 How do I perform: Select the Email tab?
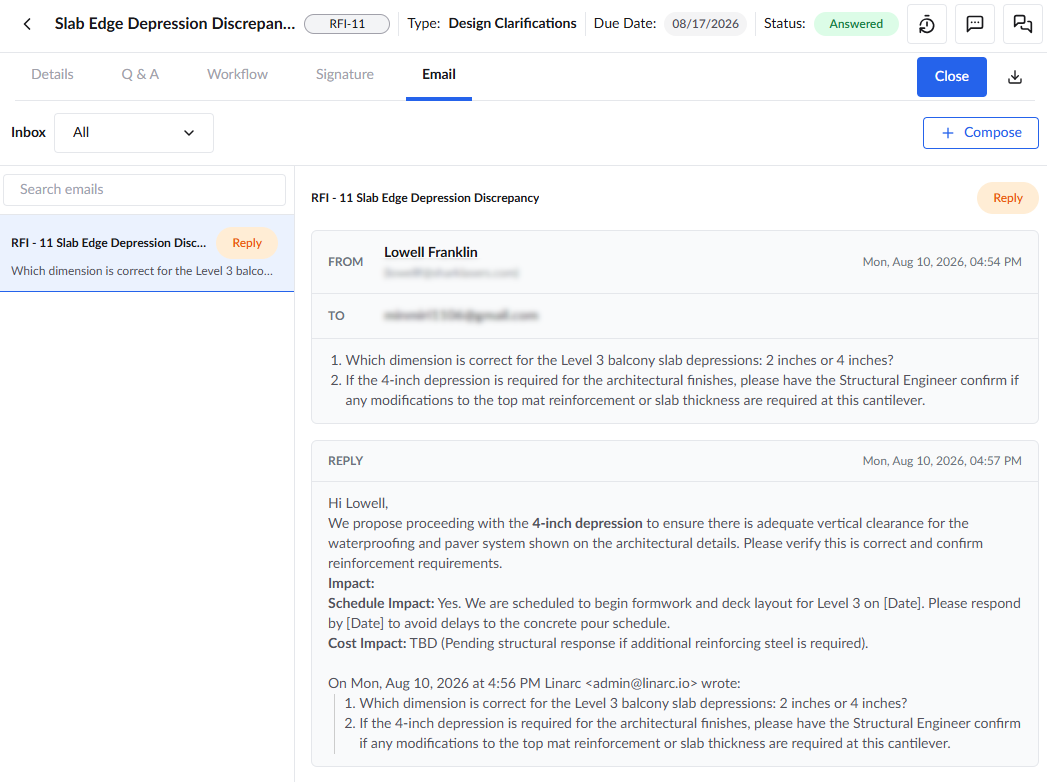pos(439,74)
